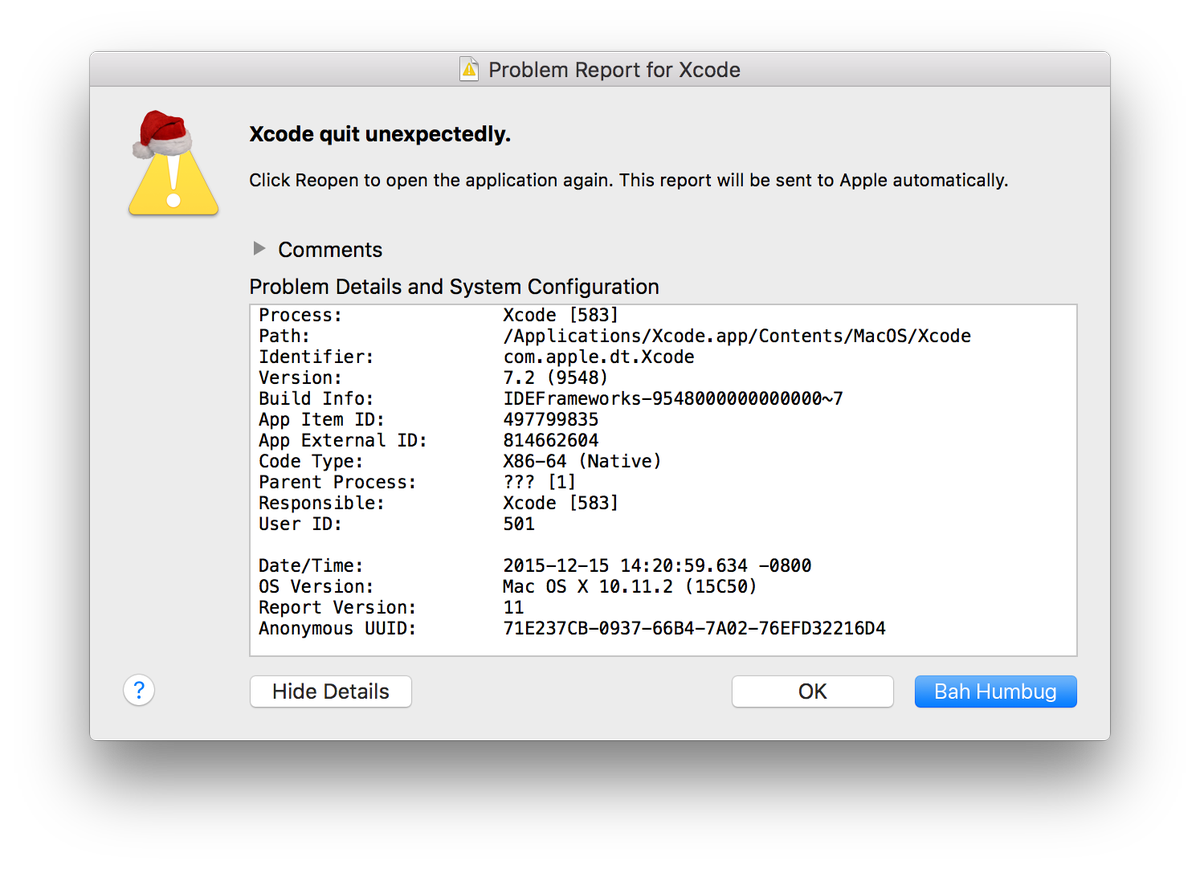Click the Anonymous UUID value
The width and height of the screenshot is (1200, 869).
click(694, 629)
